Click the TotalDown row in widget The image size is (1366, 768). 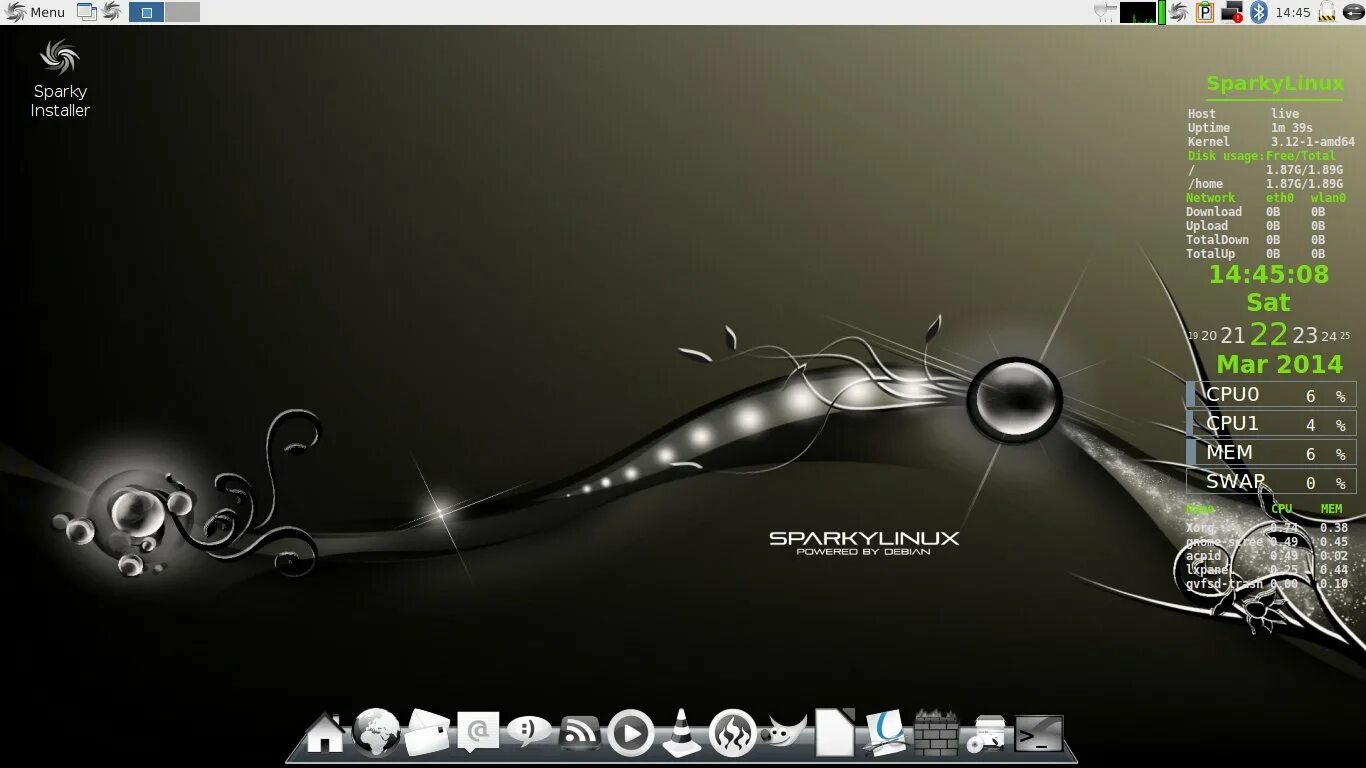click(1256, 240)
